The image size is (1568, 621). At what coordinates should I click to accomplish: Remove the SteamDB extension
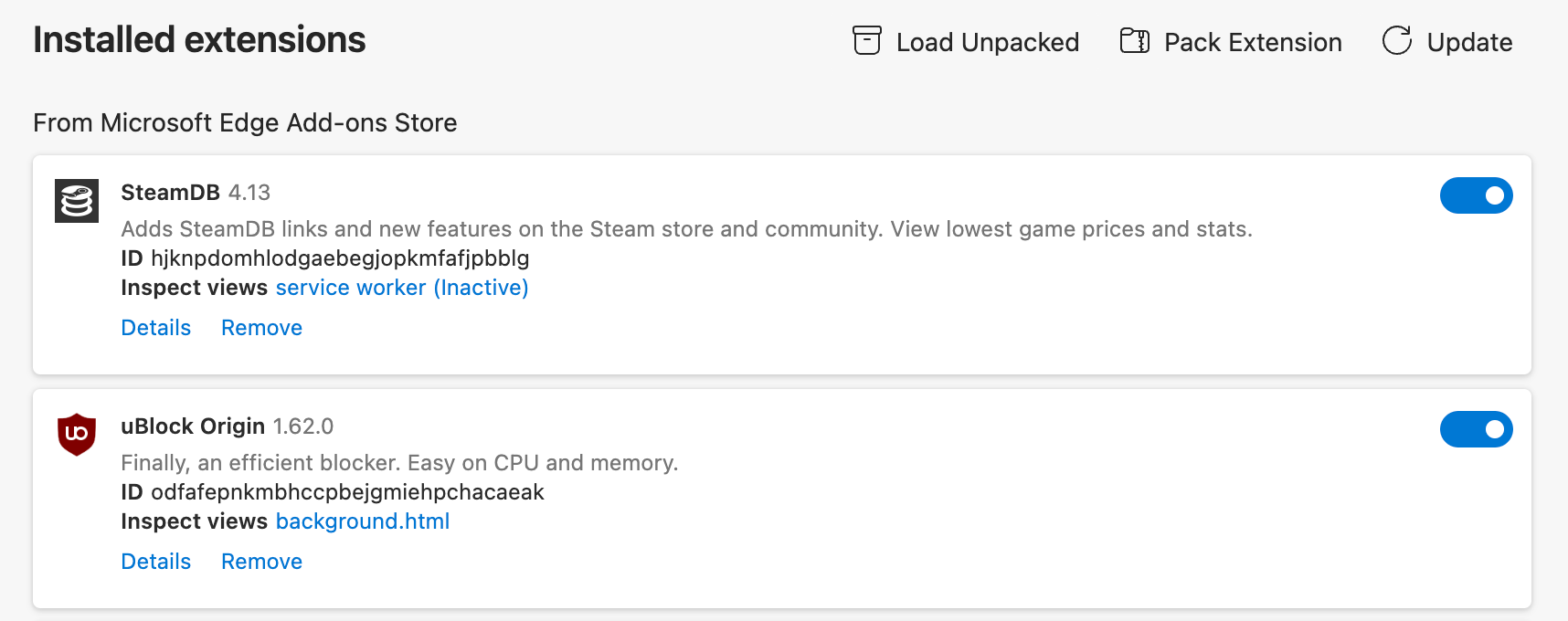coord(261,328)
